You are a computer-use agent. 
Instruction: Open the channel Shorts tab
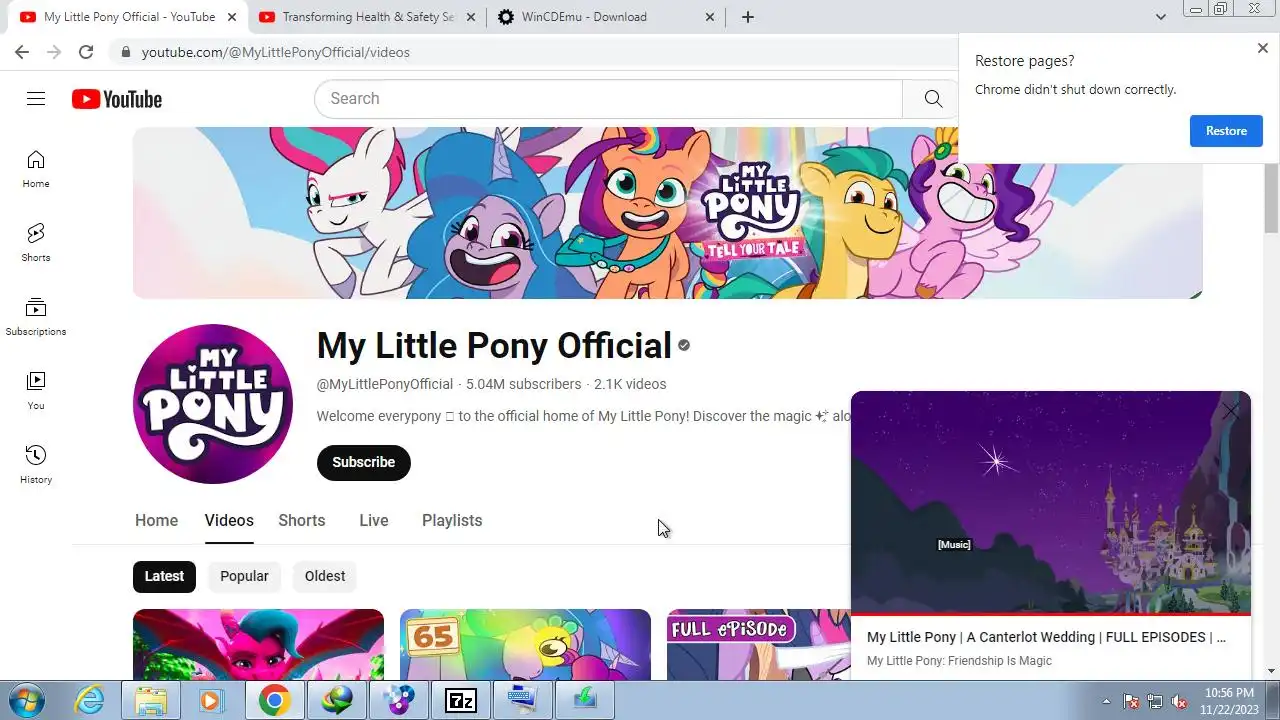302,520
